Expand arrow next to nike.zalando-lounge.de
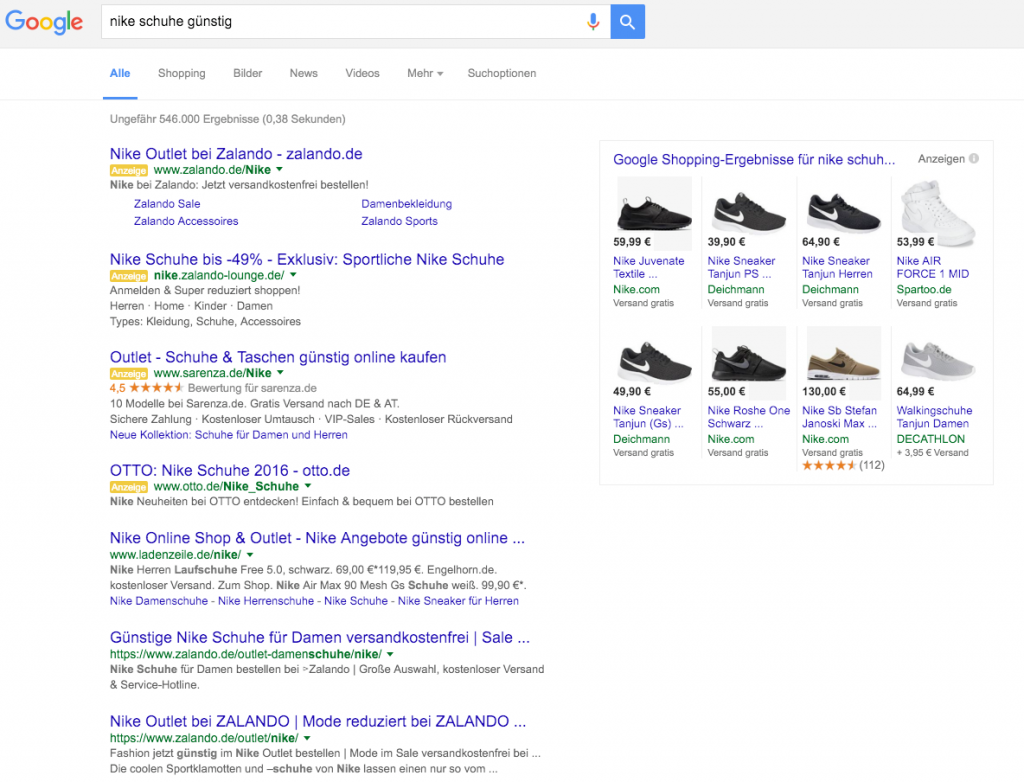1024x782 pixels. pos(293,275)
